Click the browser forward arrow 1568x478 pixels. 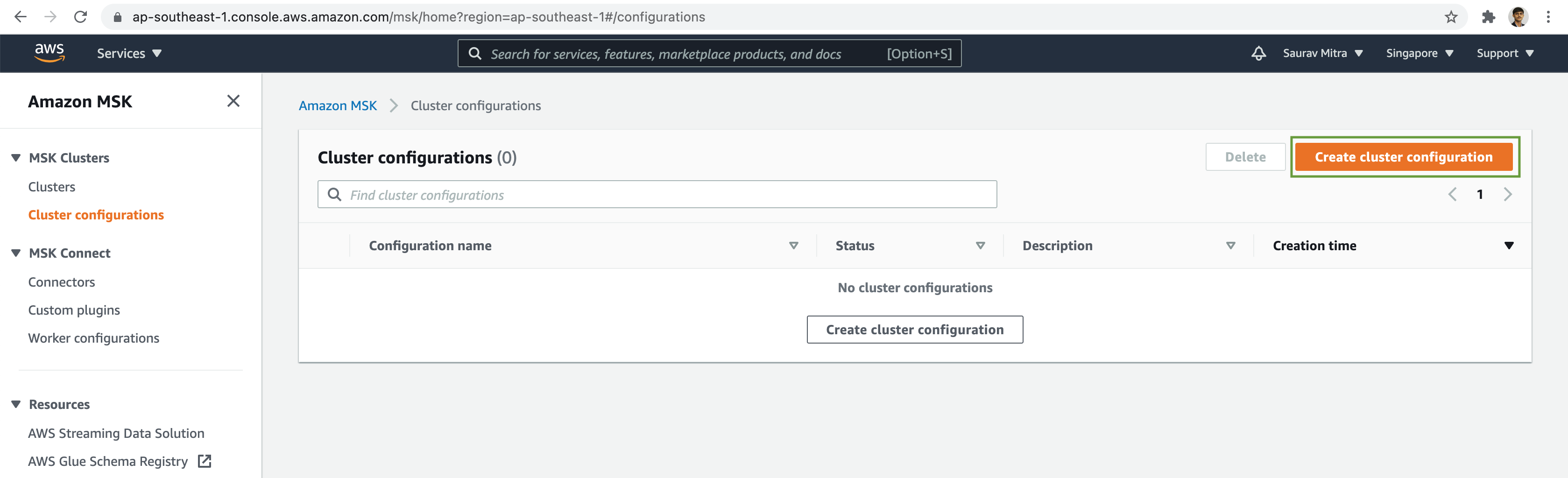(x=50, y=17)
